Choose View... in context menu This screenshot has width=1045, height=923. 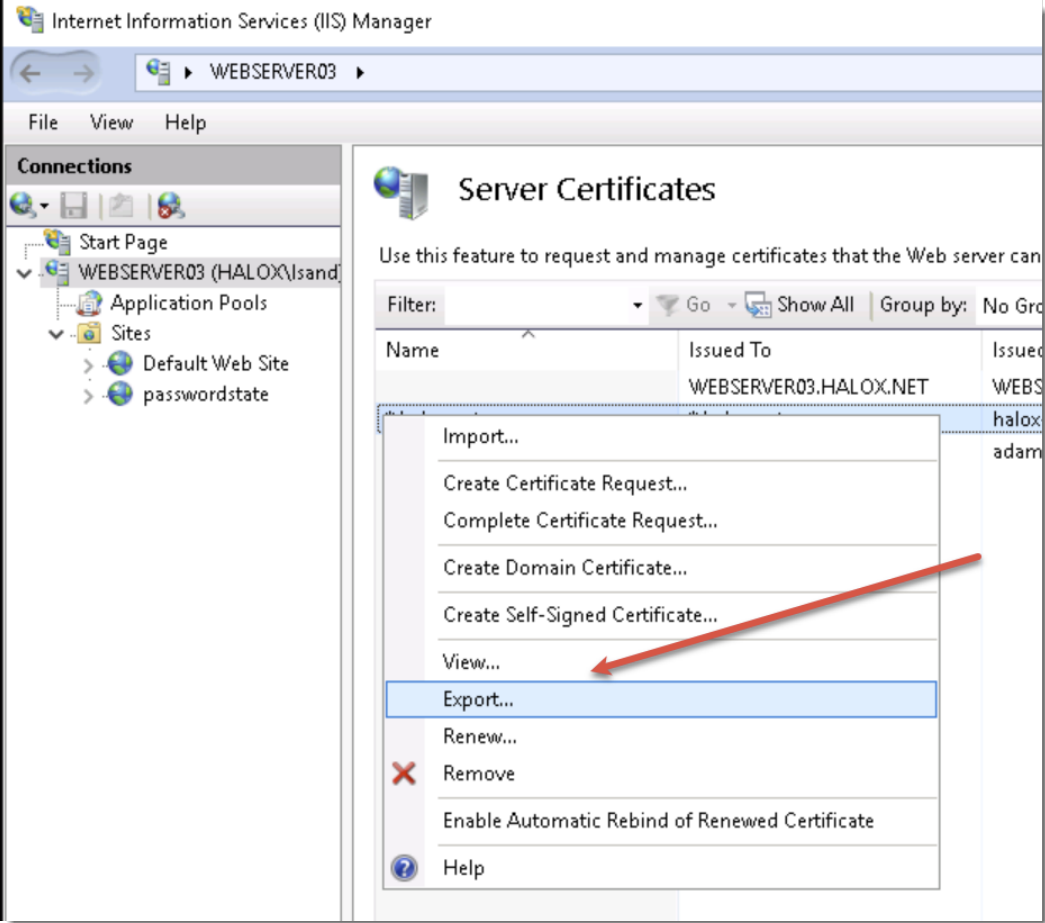(x=661, y=662)
